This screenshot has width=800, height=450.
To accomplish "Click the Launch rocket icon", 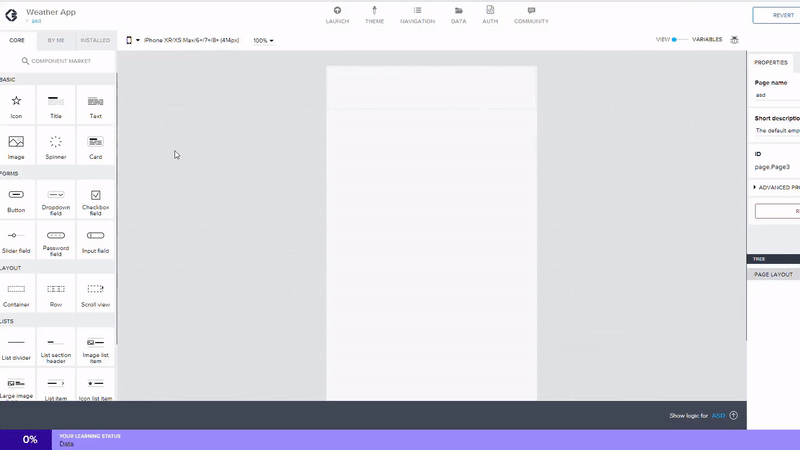I will click(x=337, y=11).
